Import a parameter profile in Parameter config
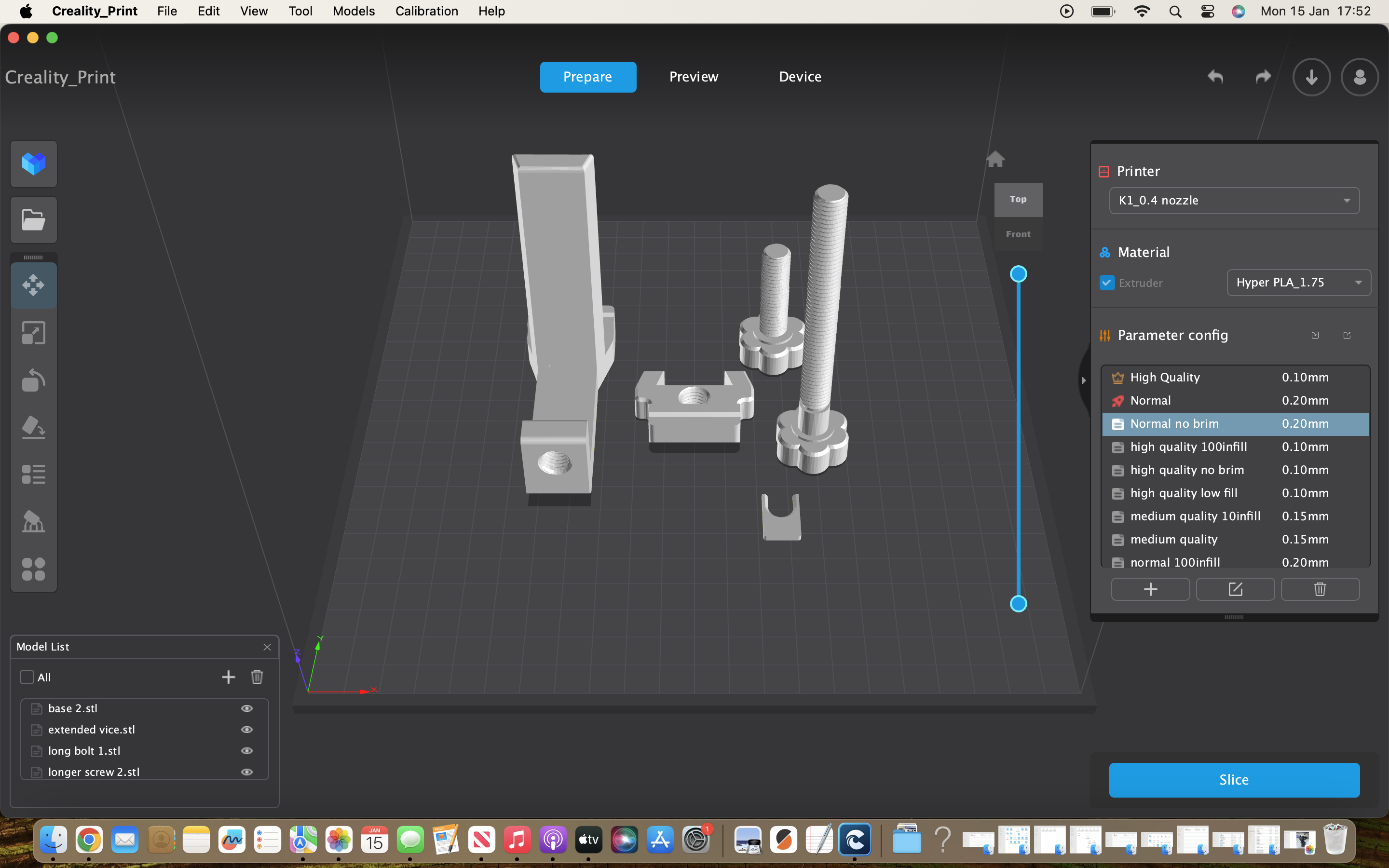Screen dimensions: 1389x868 [x=1315, y=335]
